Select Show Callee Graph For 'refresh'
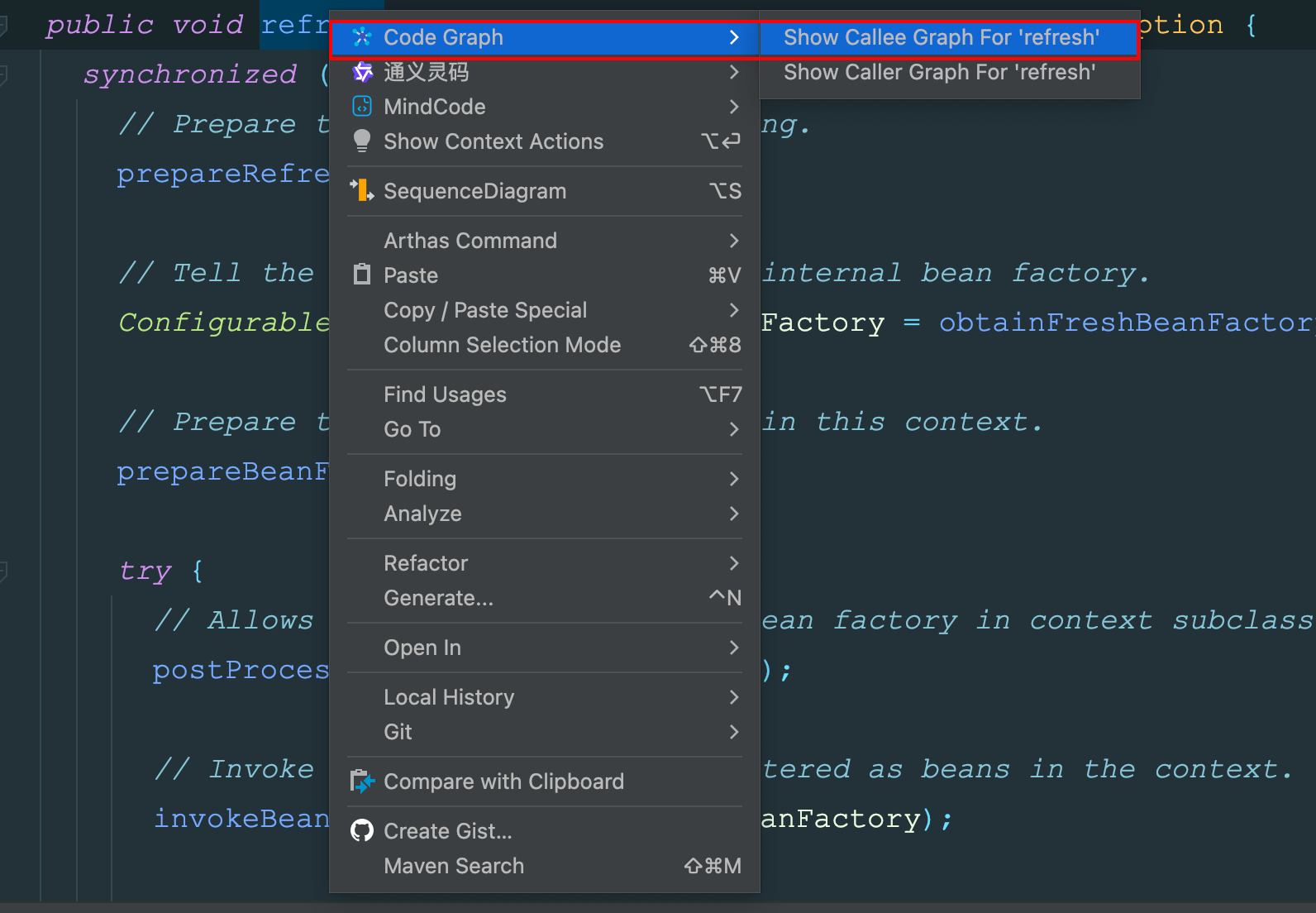This screenshot has height=913, width=1316. pyautogui.click(x=949, y=37)
